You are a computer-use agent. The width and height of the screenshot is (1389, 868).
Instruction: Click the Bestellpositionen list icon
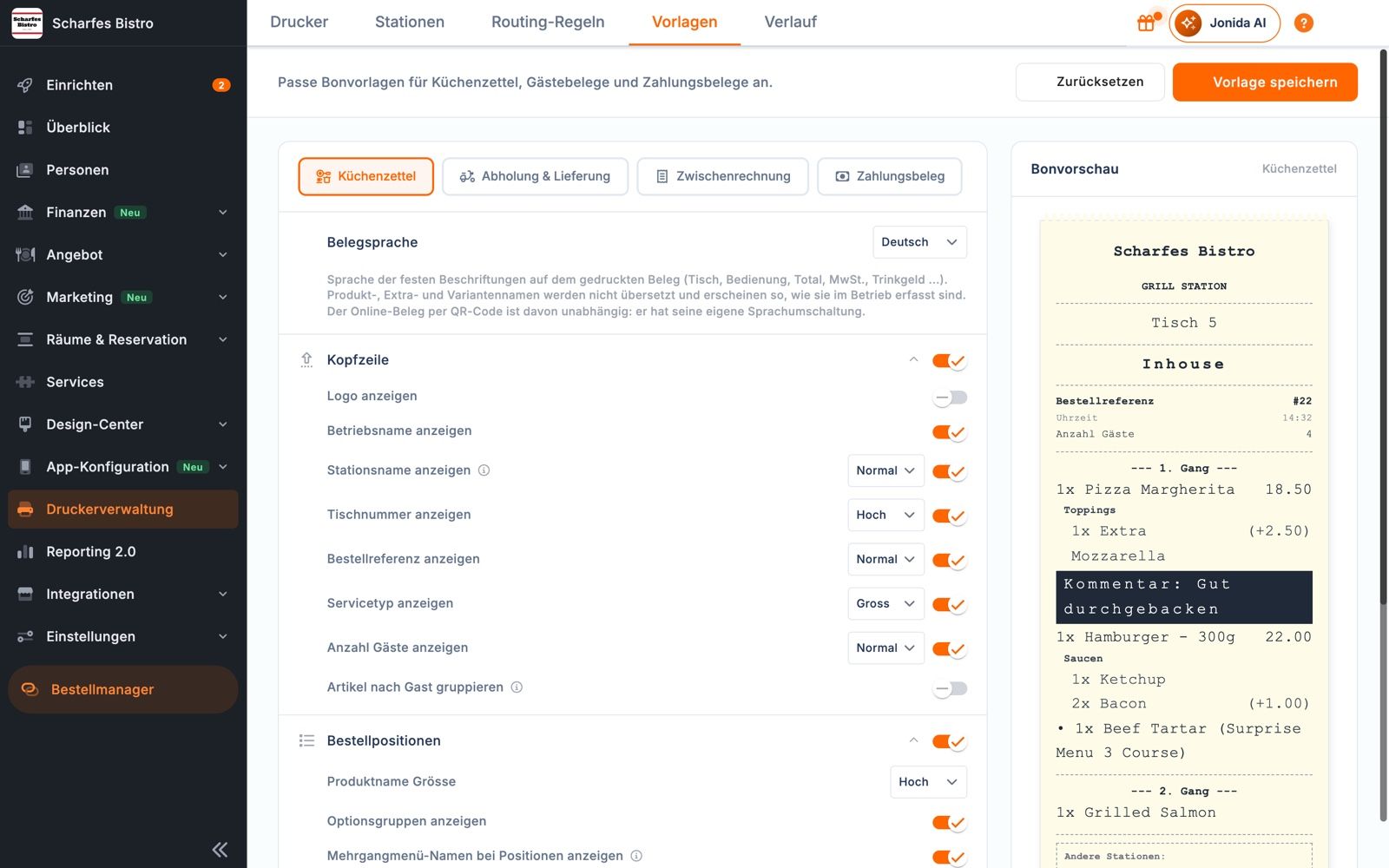[306, 740]
